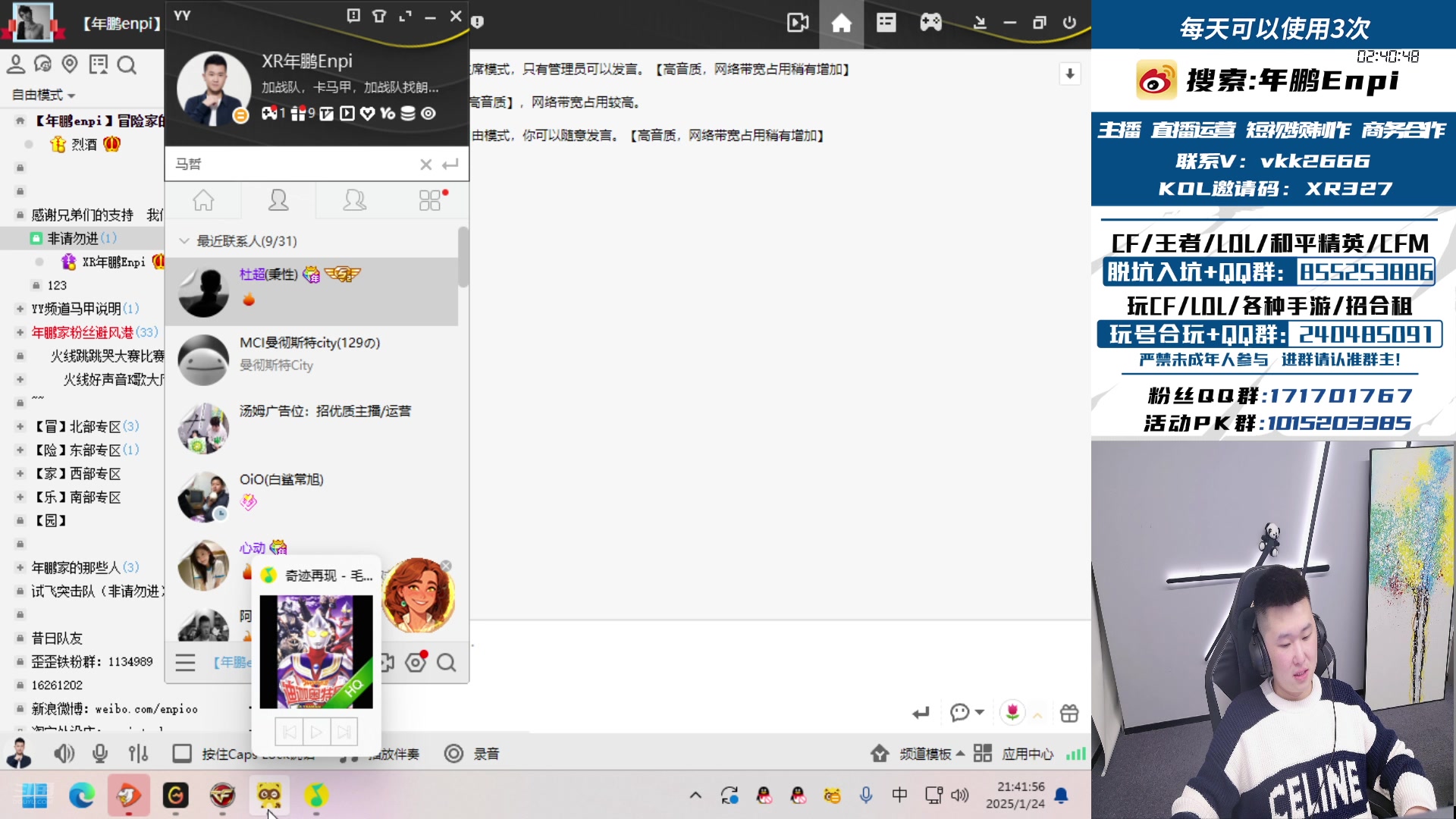The image size is (1456, 819).
Task: Go to the home tab in the YY title bar
Action: pos(841,23)
